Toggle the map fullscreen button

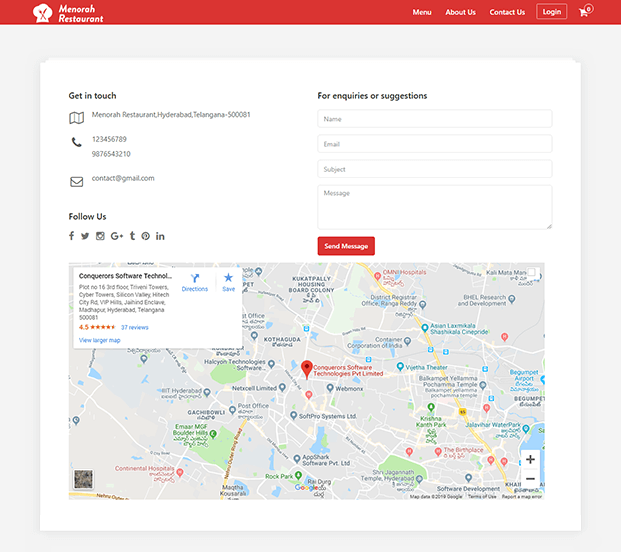pyautogui.click(x=532, y=272)
